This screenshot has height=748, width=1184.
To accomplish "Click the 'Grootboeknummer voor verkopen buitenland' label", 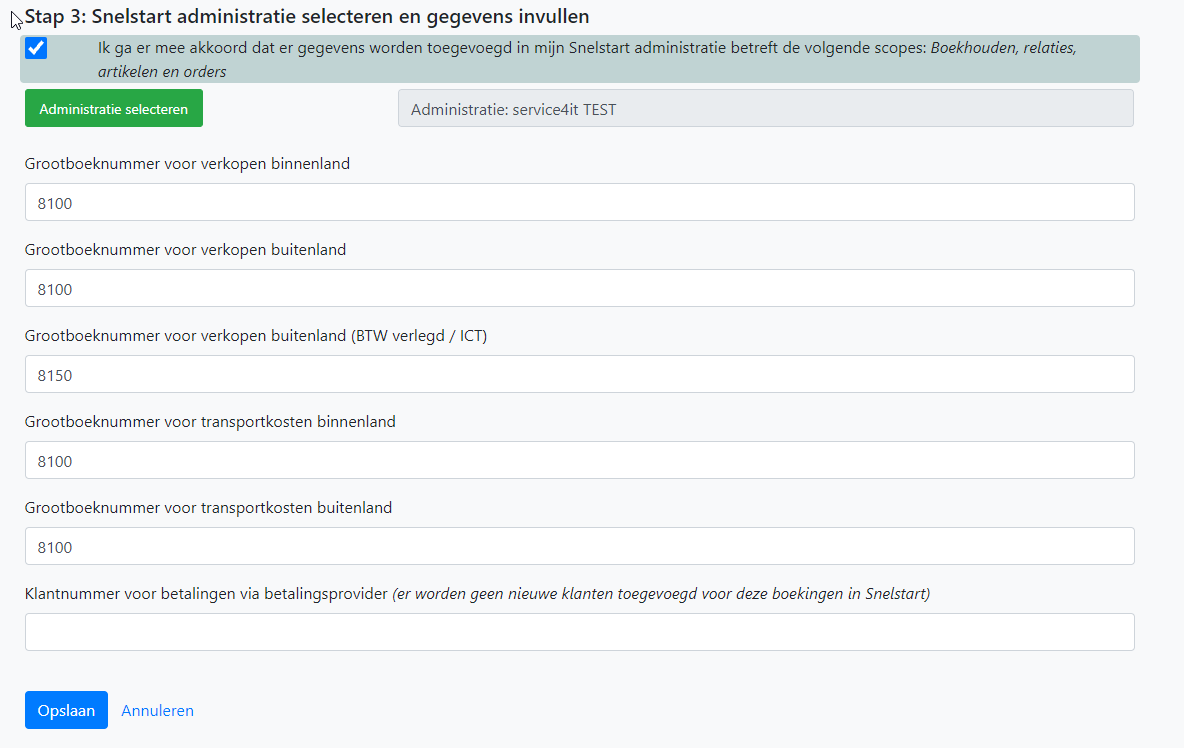I will click(x=185, y=249).
